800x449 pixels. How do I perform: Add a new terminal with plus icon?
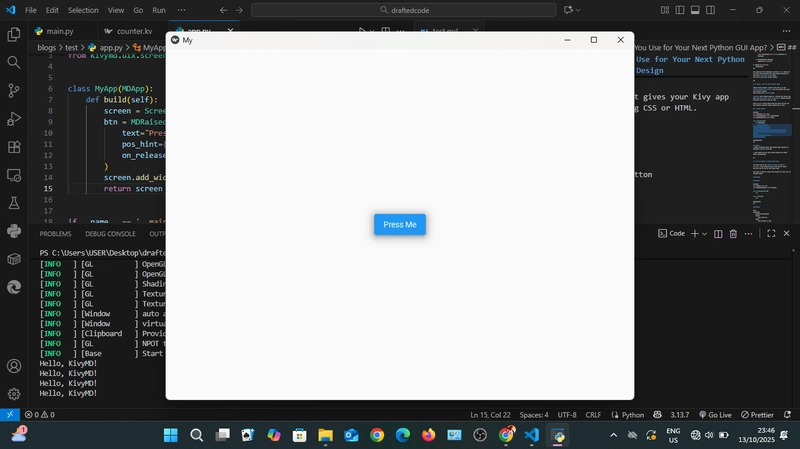point(694,234)
